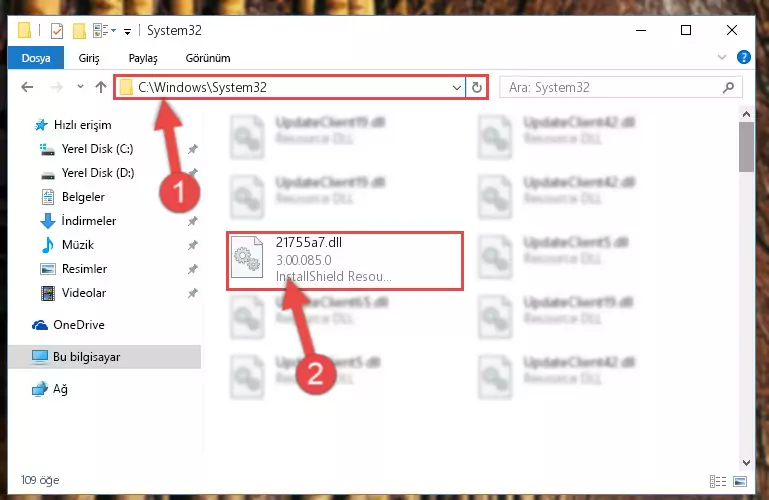Click the Help question mark icon
This screenshot has height=500, width=769.
pos(743,57)
